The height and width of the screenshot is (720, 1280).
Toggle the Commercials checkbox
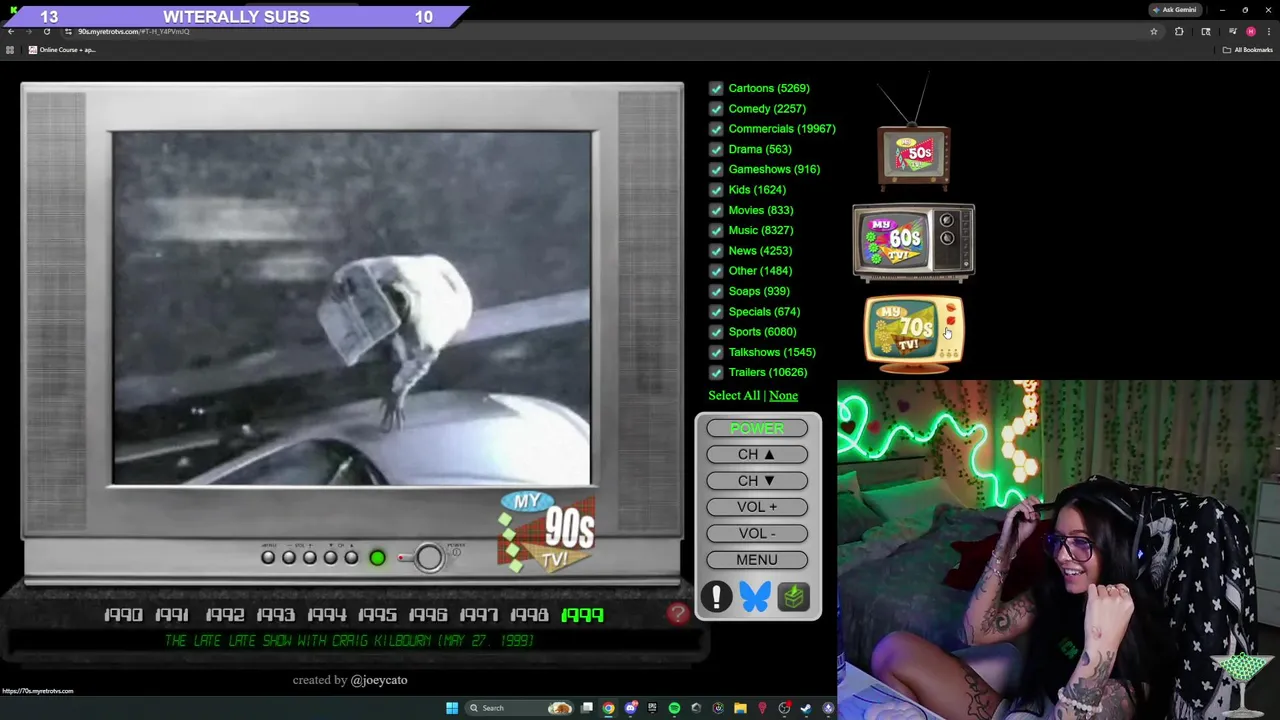point(716,129)
